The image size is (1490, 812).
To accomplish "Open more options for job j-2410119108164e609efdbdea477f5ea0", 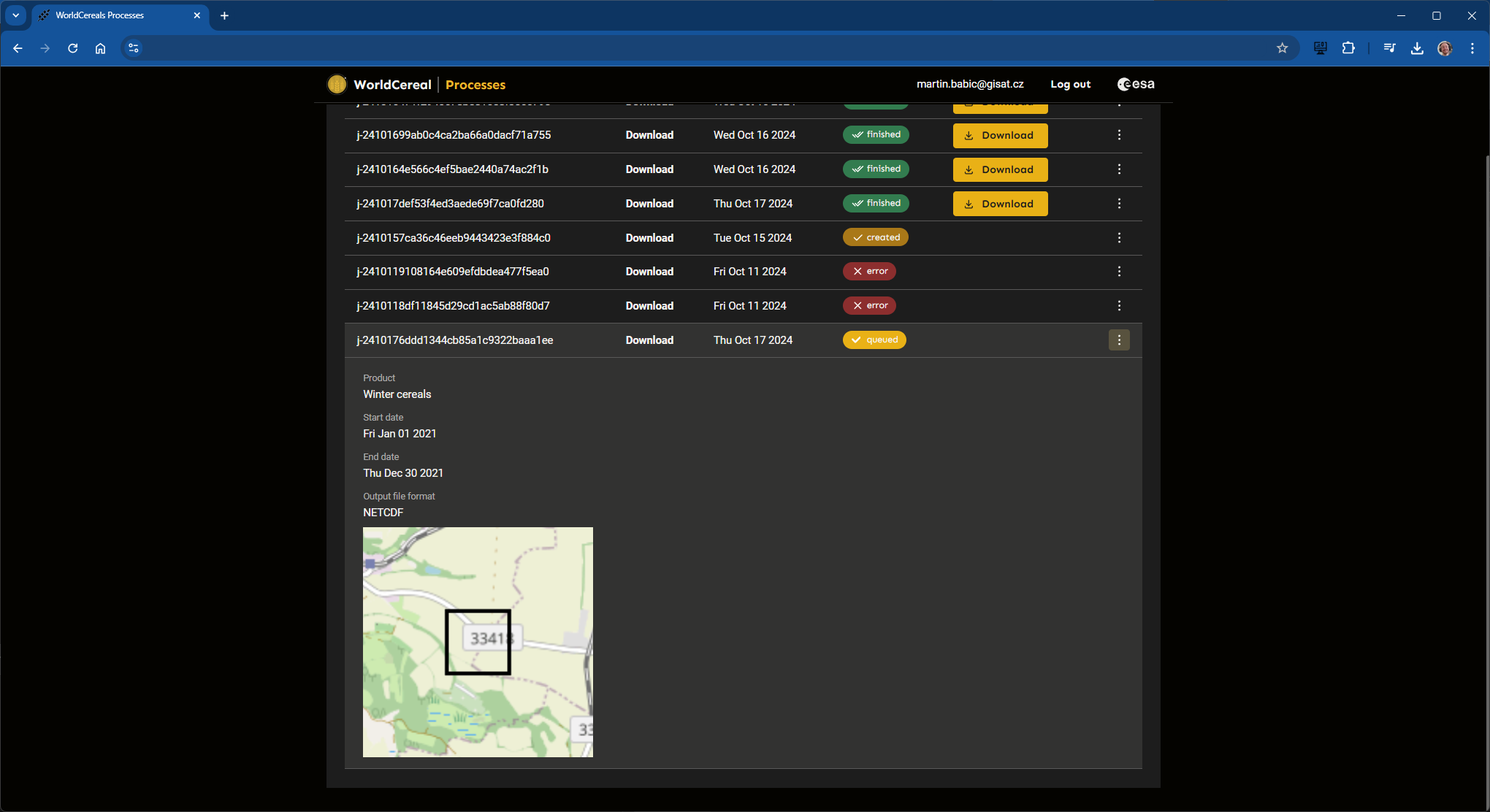I will (1119, 272).
